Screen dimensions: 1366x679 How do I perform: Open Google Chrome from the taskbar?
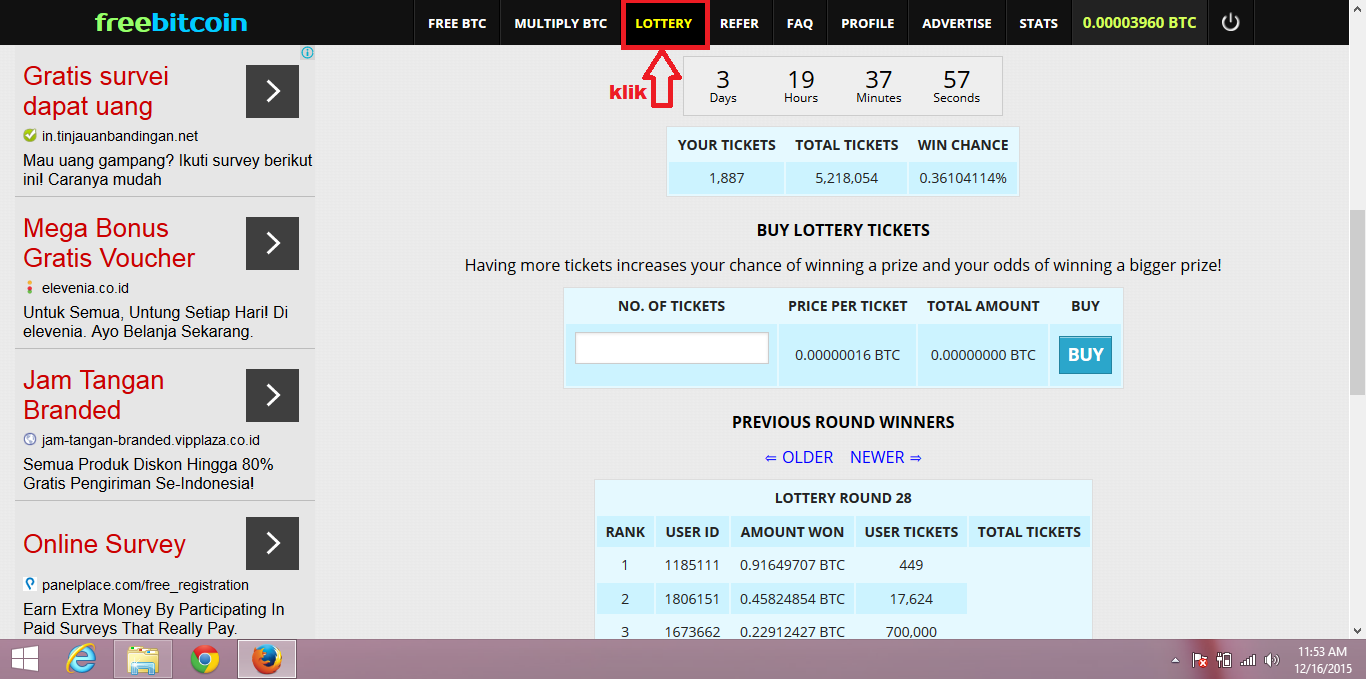[x=205, y=659]
